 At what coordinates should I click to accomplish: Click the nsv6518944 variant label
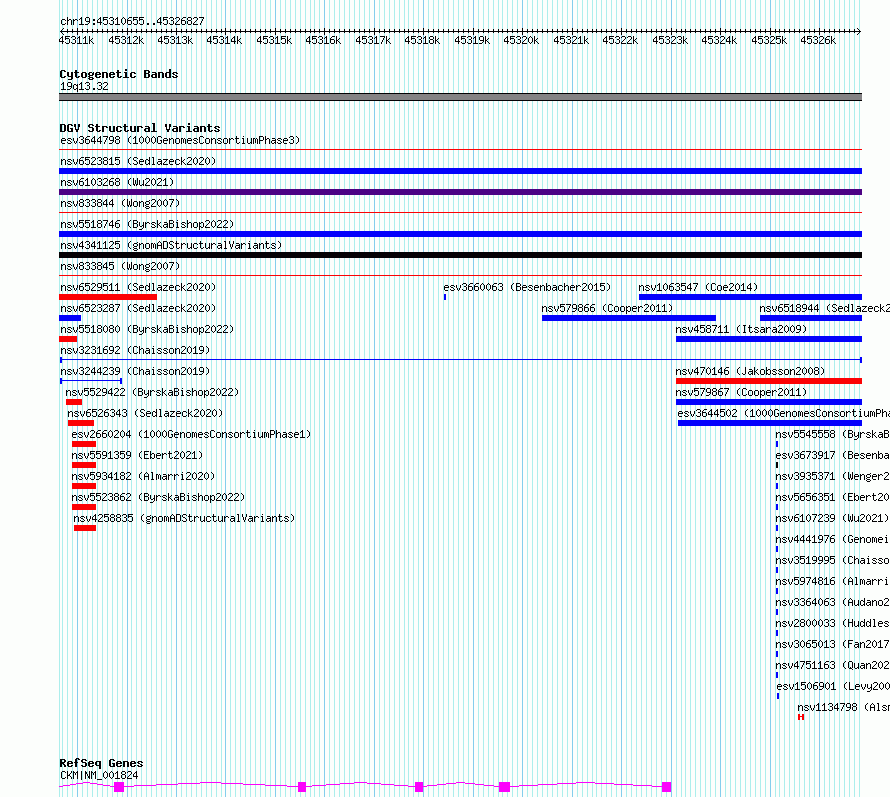[x=825, y=308]
